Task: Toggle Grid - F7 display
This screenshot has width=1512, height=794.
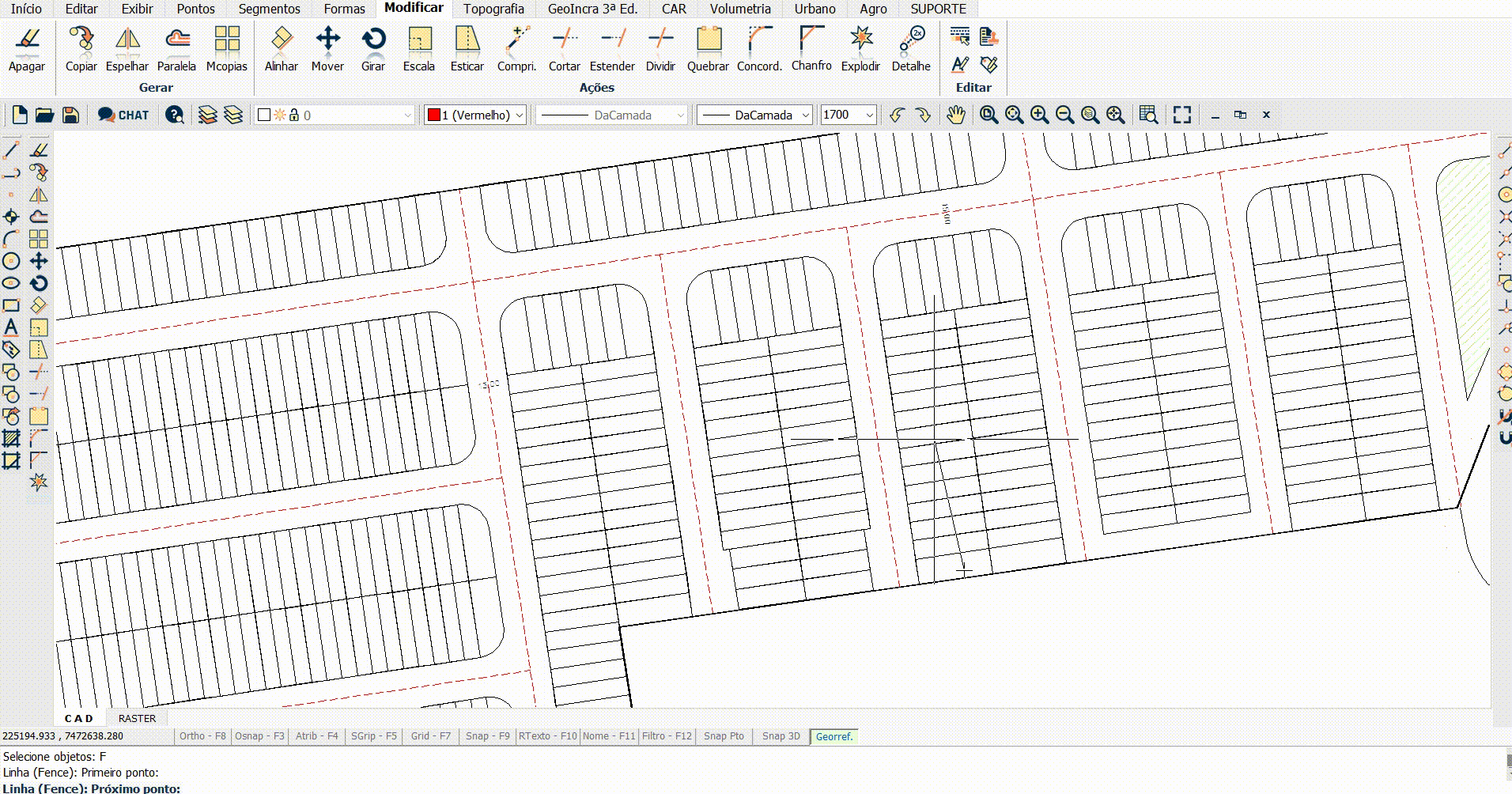Action: coord(430,736)
